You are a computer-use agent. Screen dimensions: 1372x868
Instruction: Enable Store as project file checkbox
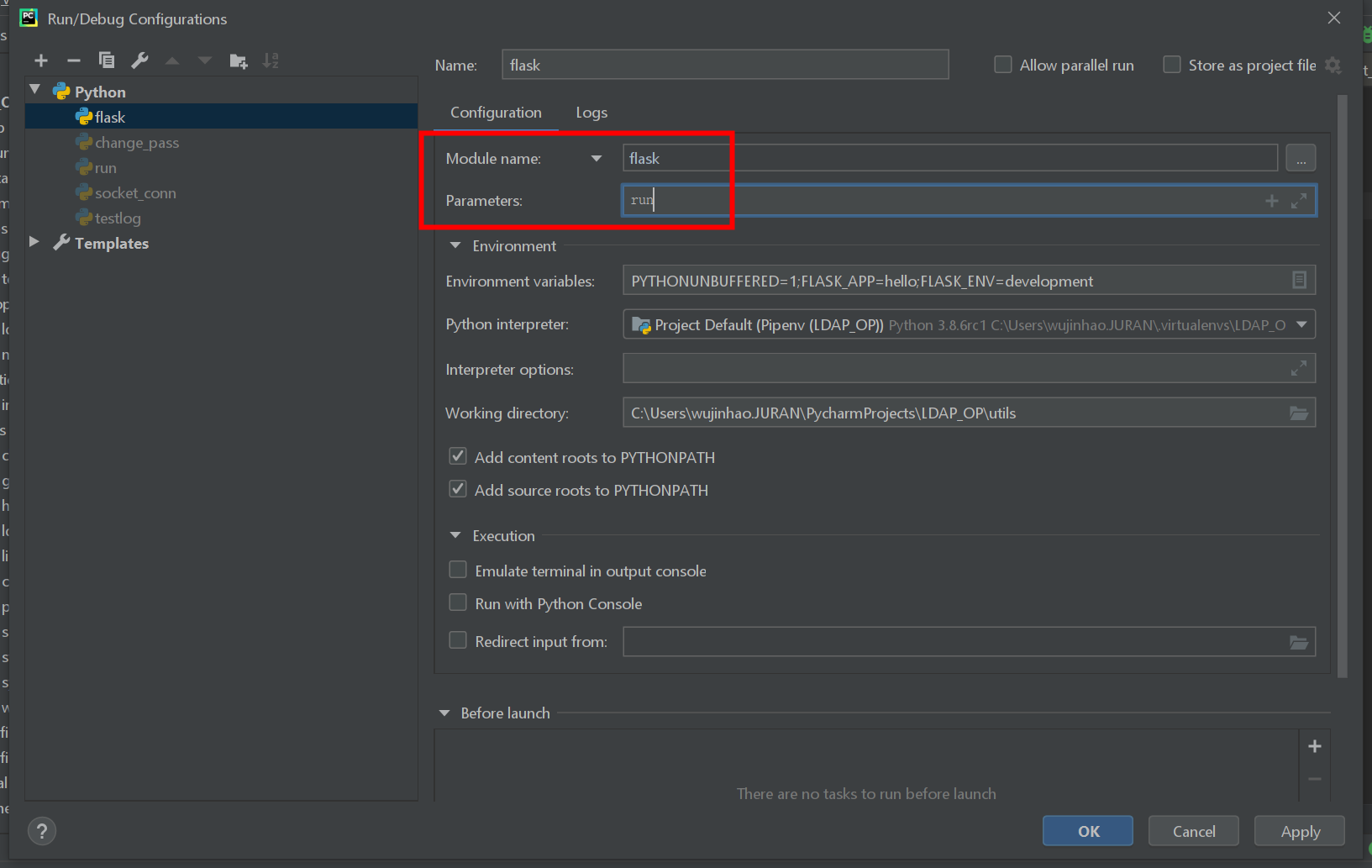click(1172, 65)
